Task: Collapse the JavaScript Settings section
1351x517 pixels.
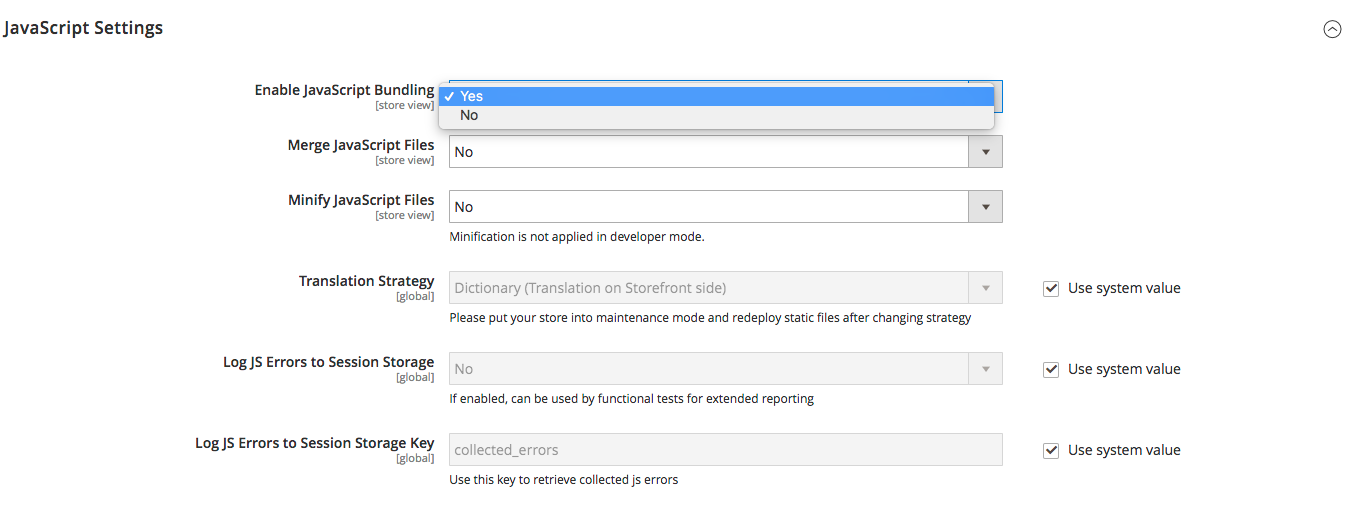Action: coord(1332,29)
